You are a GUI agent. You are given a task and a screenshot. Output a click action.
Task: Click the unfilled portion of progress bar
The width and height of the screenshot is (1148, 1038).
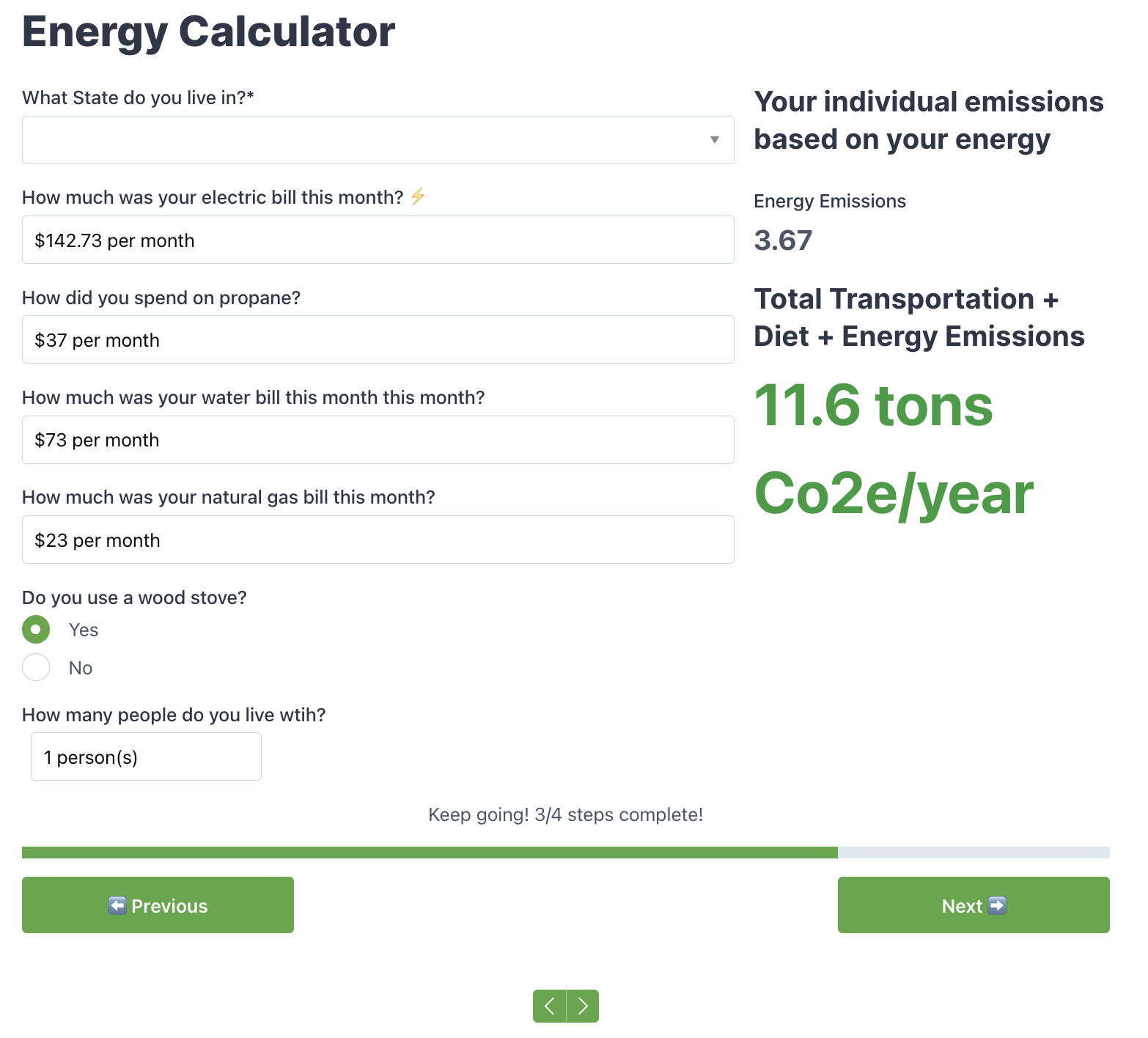(973, 853)
